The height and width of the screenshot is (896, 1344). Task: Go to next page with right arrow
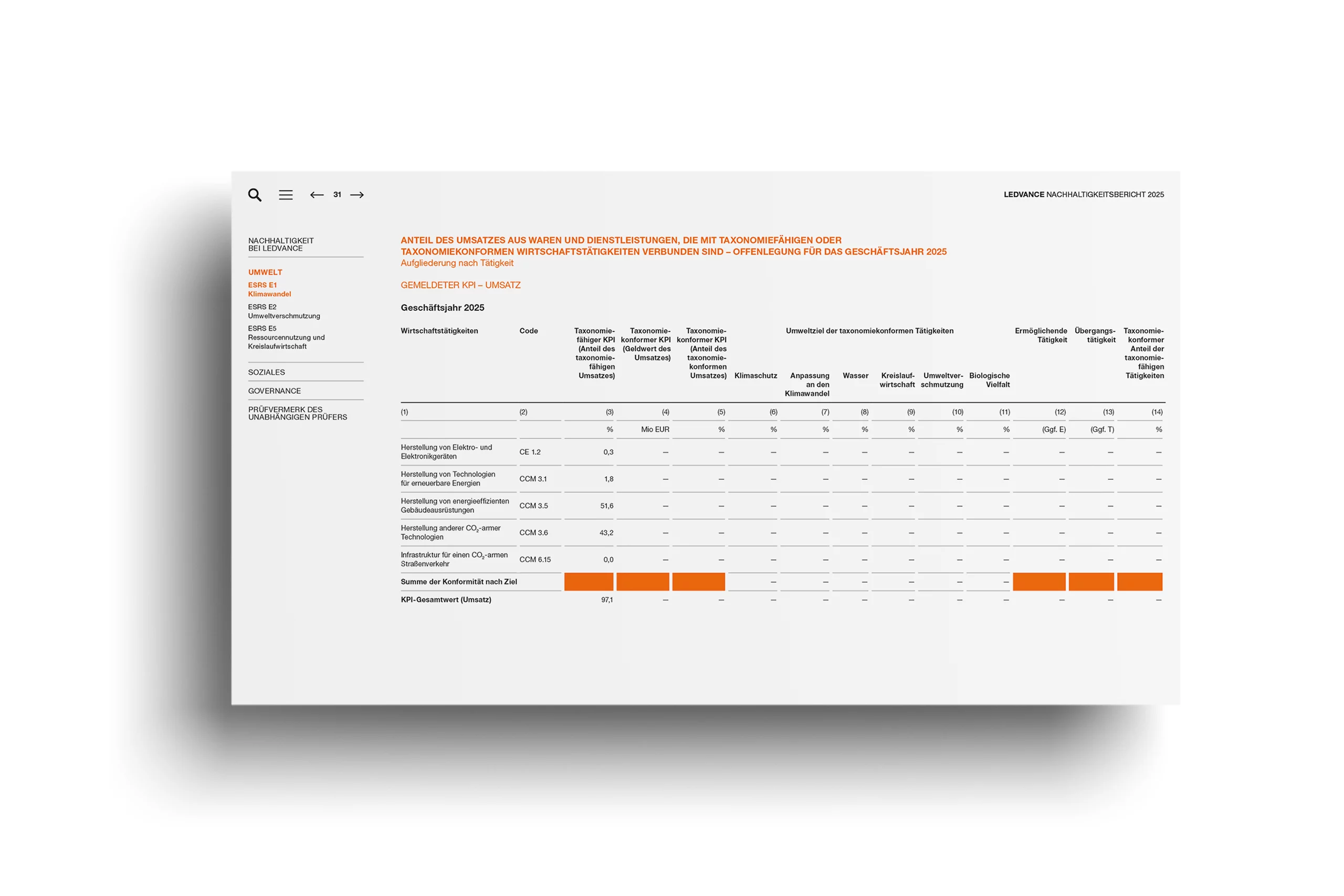[x=357, y=195]
